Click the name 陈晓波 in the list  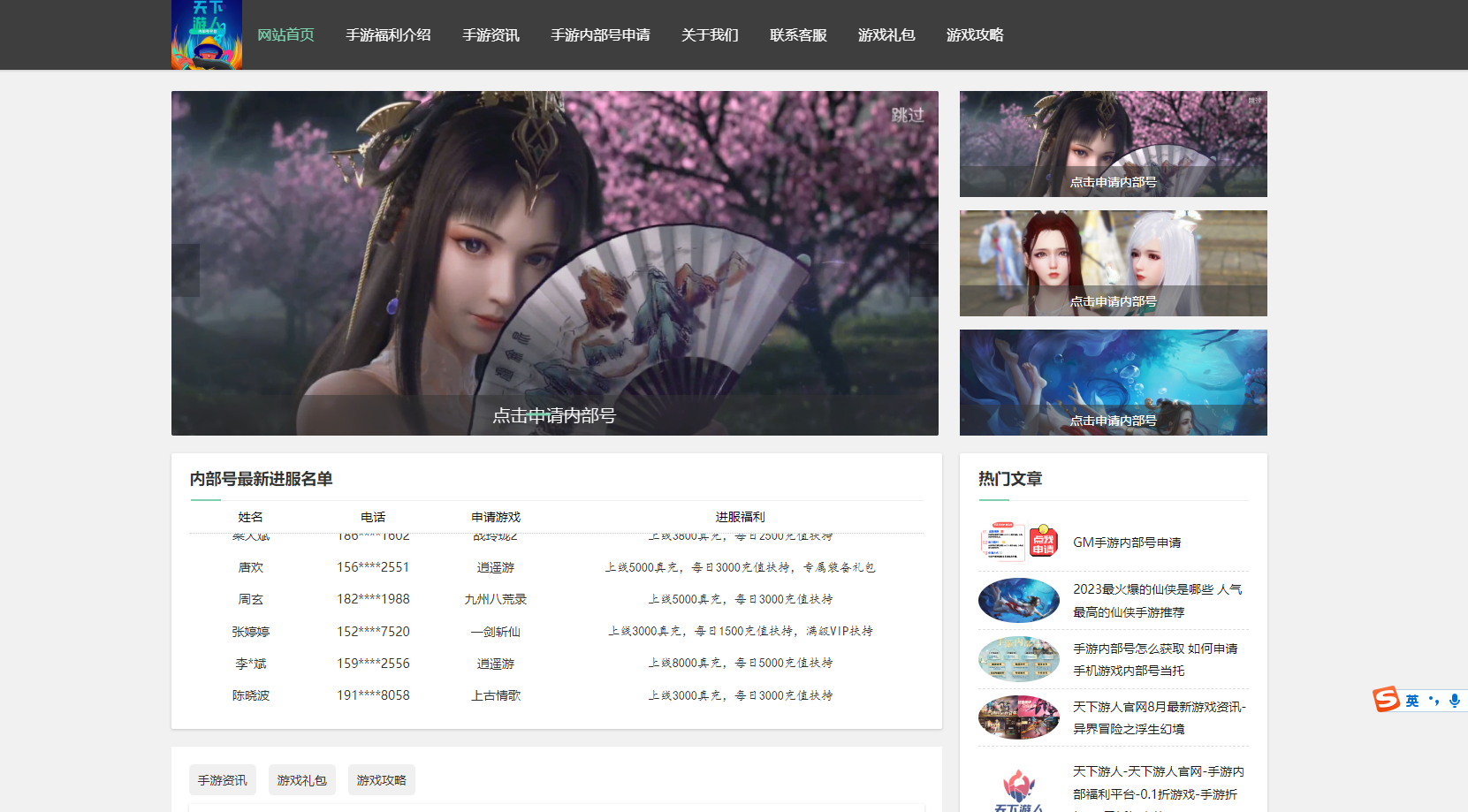click(251, 695)
